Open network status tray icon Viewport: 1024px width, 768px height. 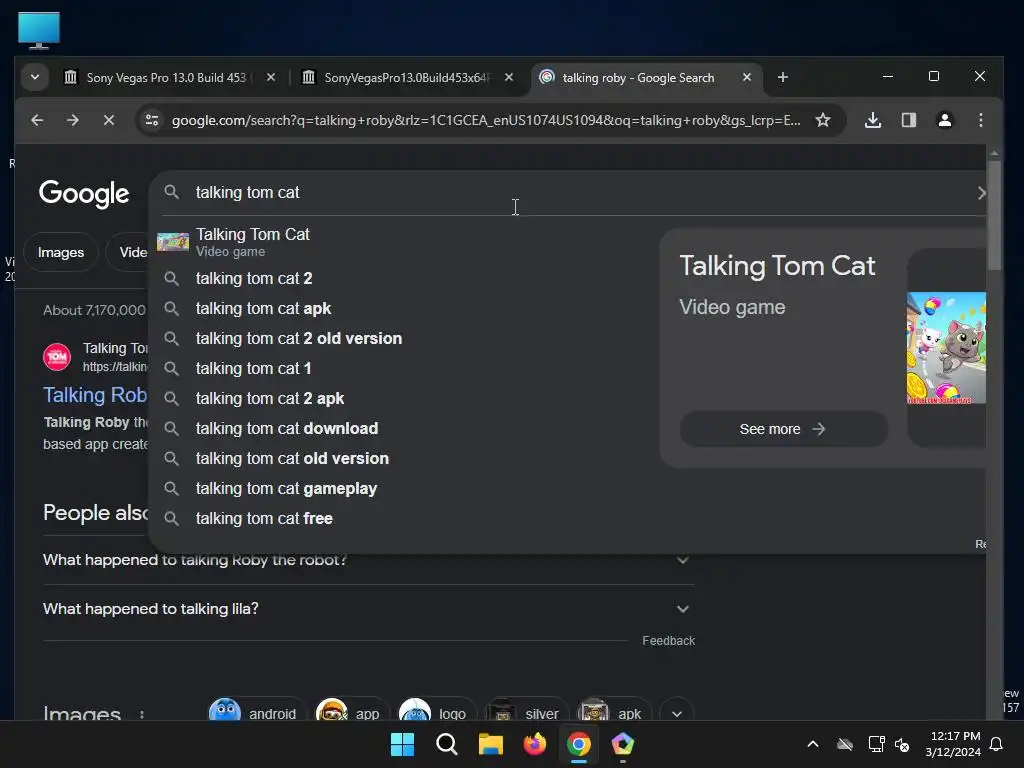[876, 744]
